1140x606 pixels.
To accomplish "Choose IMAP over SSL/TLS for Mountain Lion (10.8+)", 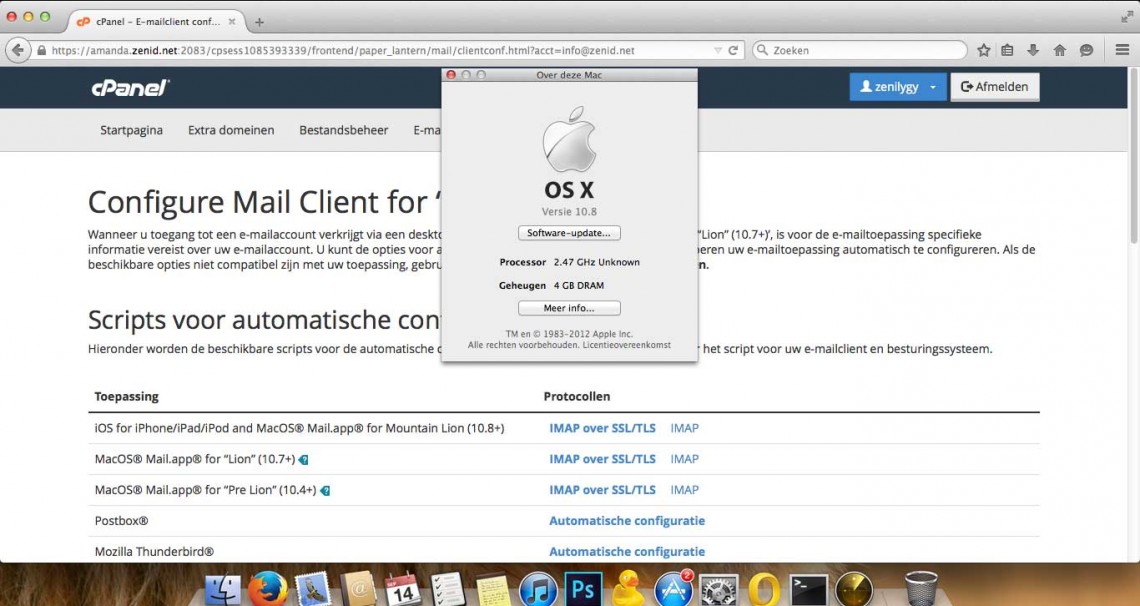I will coord(603,428).
